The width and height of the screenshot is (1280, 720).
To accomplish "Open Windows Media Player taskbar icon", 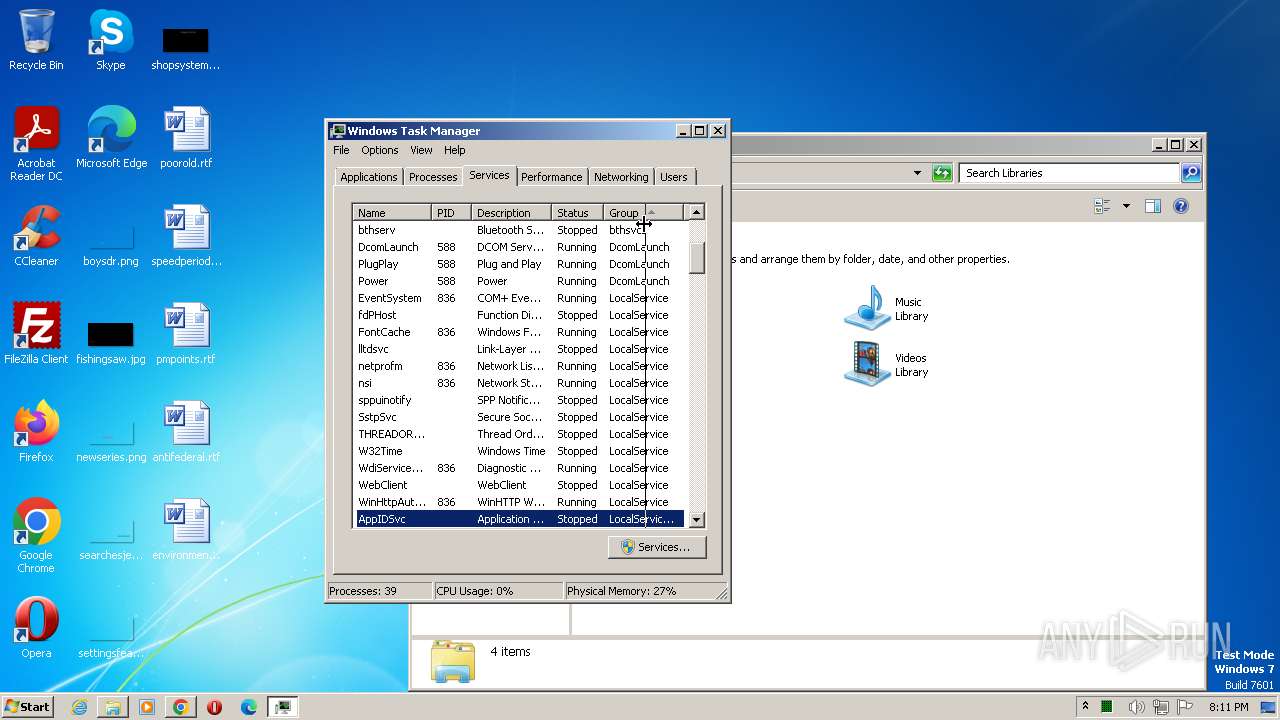I will pyautogui.click(x=147, y=707).
